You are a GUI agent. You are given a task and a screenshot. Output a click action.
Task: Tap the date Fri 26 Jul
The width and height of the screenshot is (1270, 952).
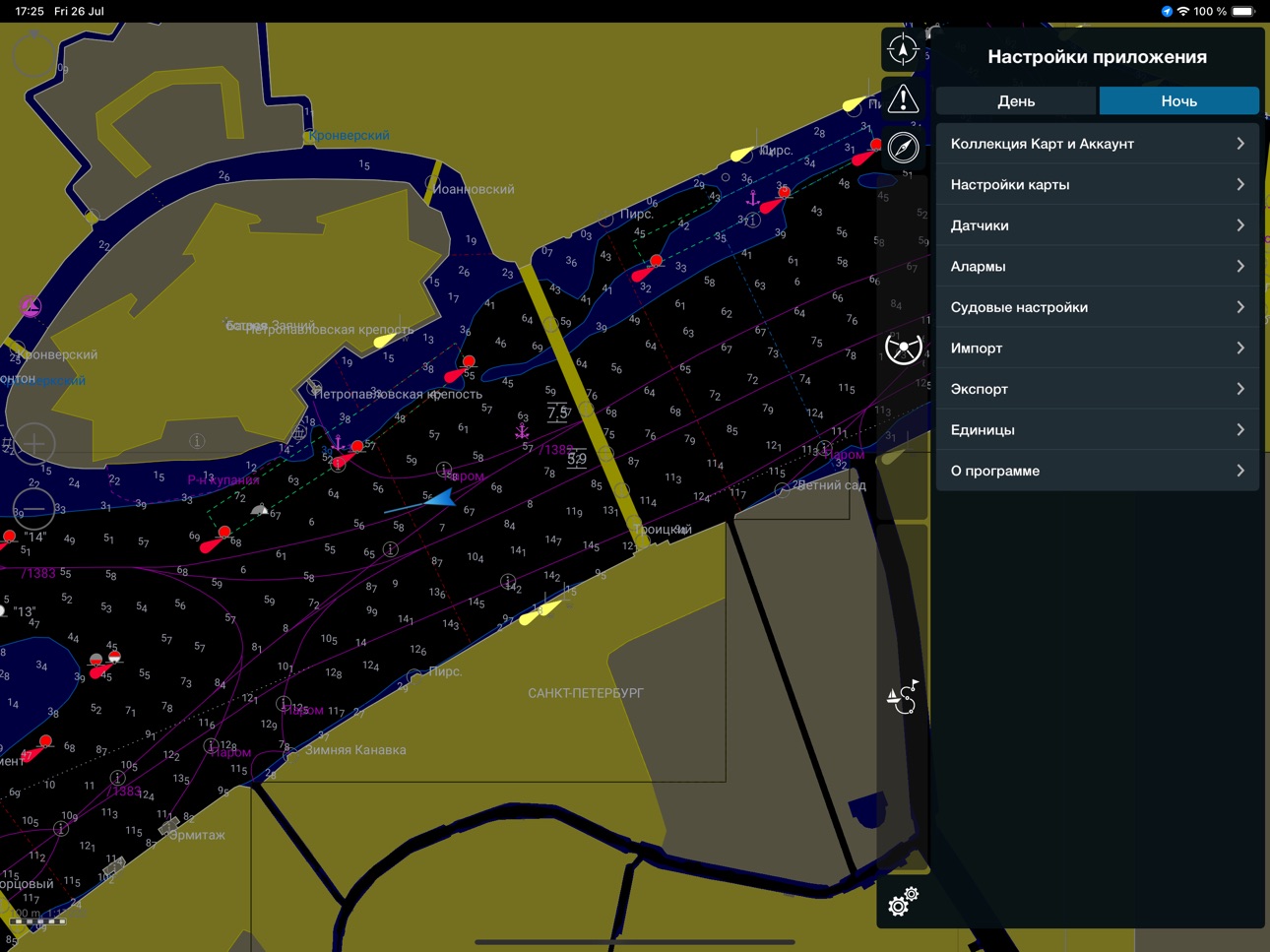click(79, 11)
